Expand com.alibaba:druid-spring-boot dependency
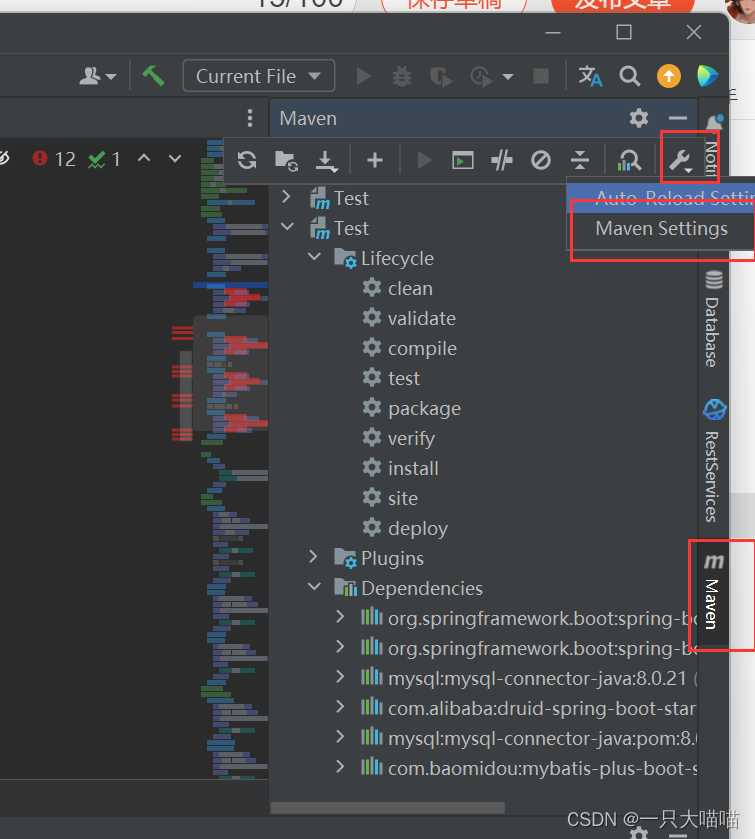The height and width of the screenshot is (839, 755). (340, 707)
